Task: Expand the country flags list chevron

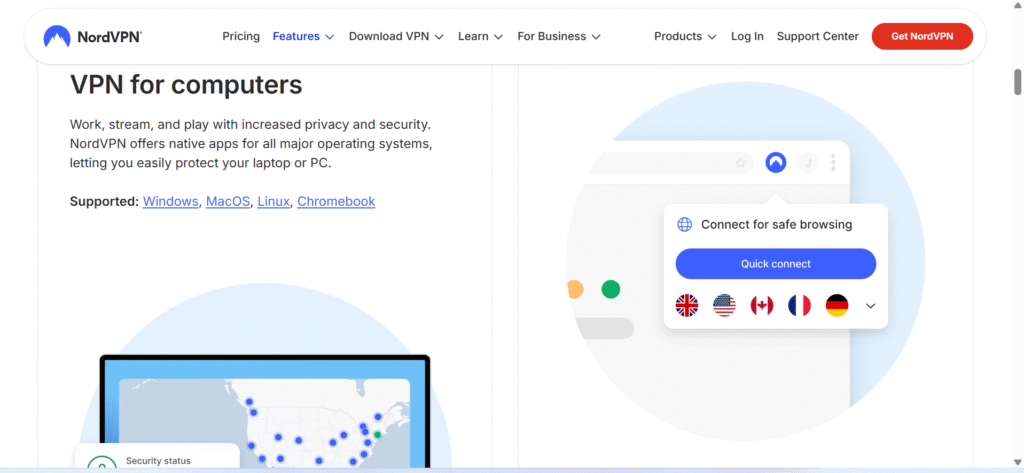Action: (870, 306)
